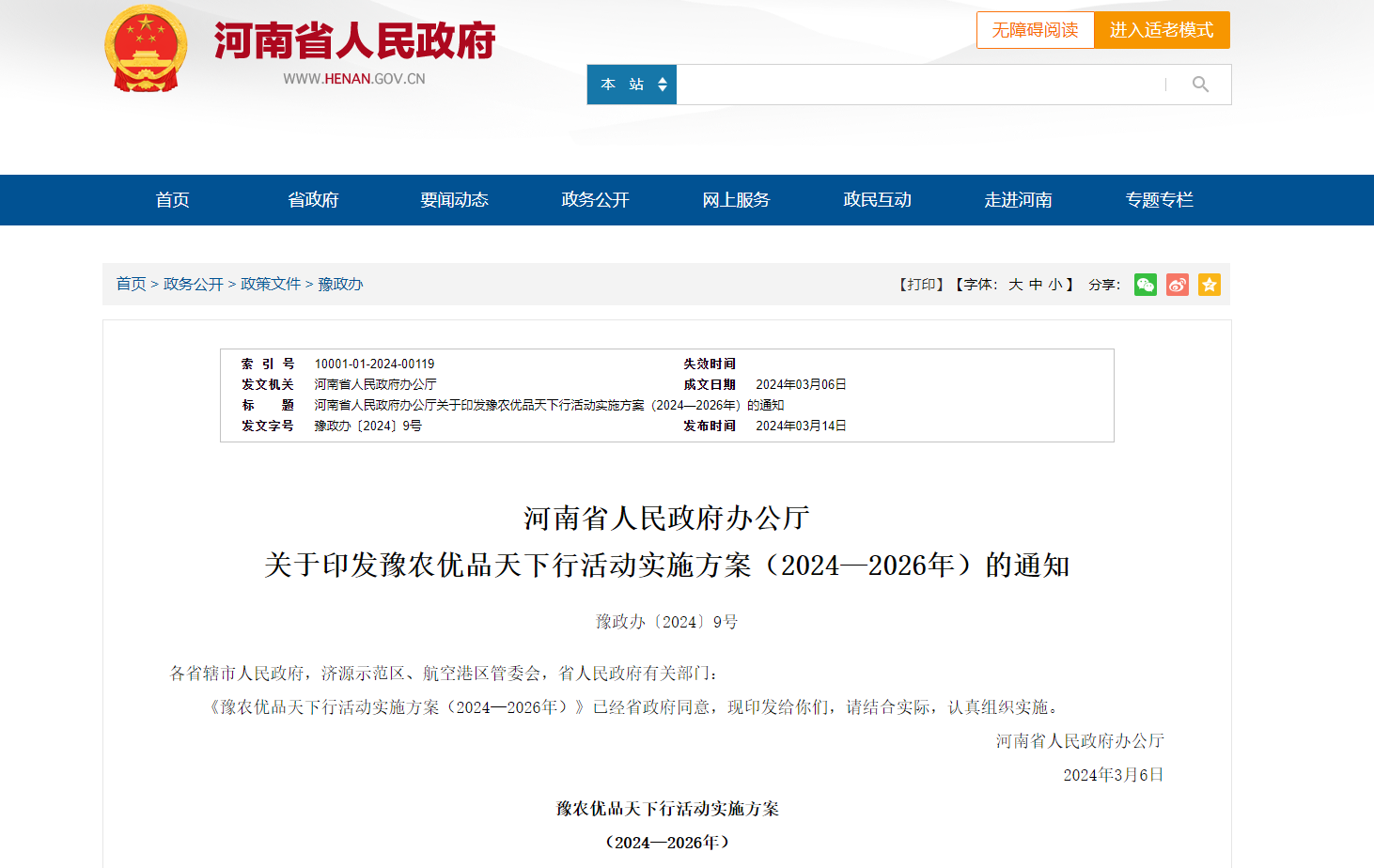Open the 政民互动 section
Image resolution: width=1374 pixels, height=868 pixels.
[877, 199]
